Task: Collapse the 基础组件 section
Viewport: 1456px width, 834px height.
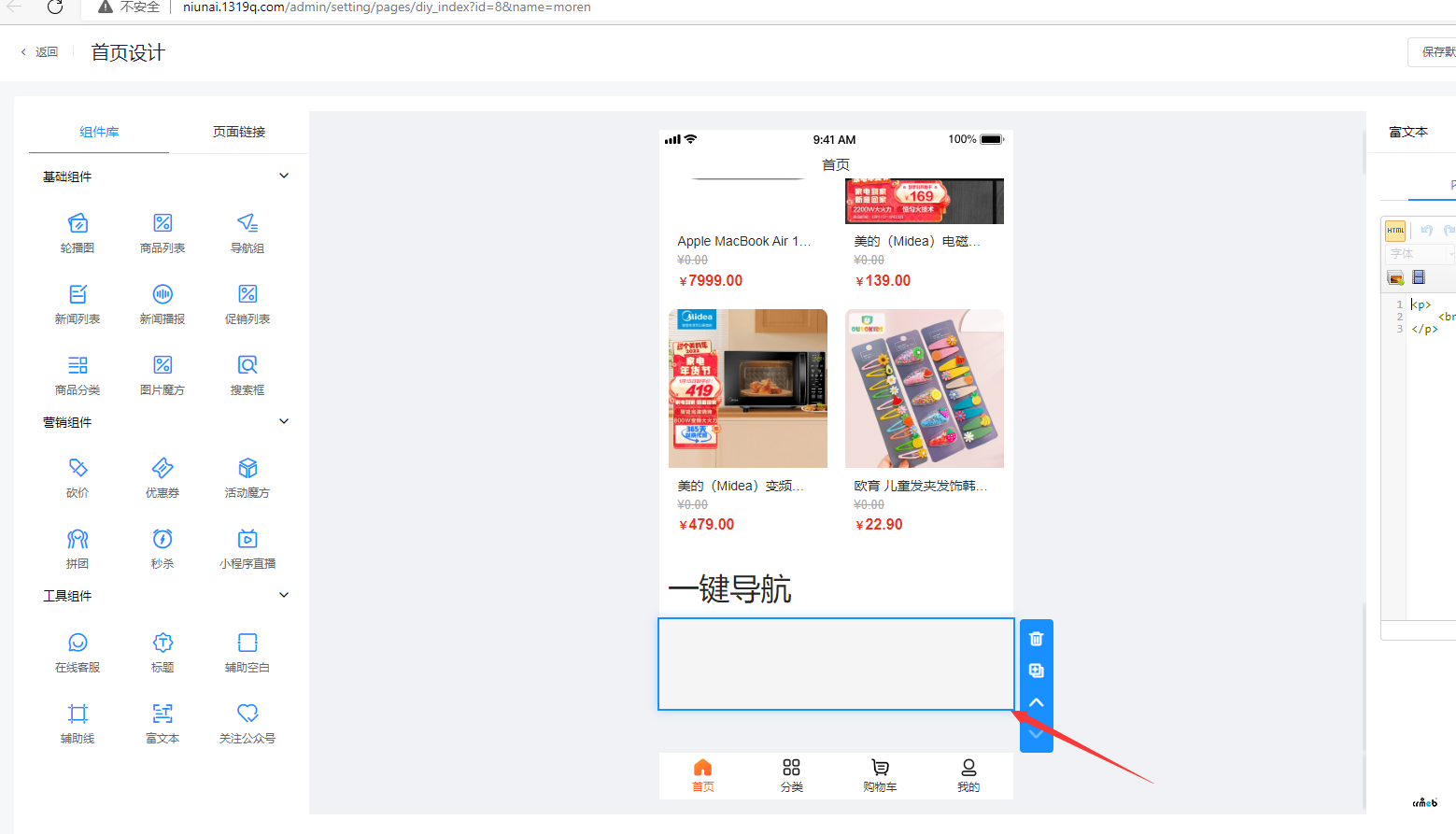Action: (x=284, y=176)
